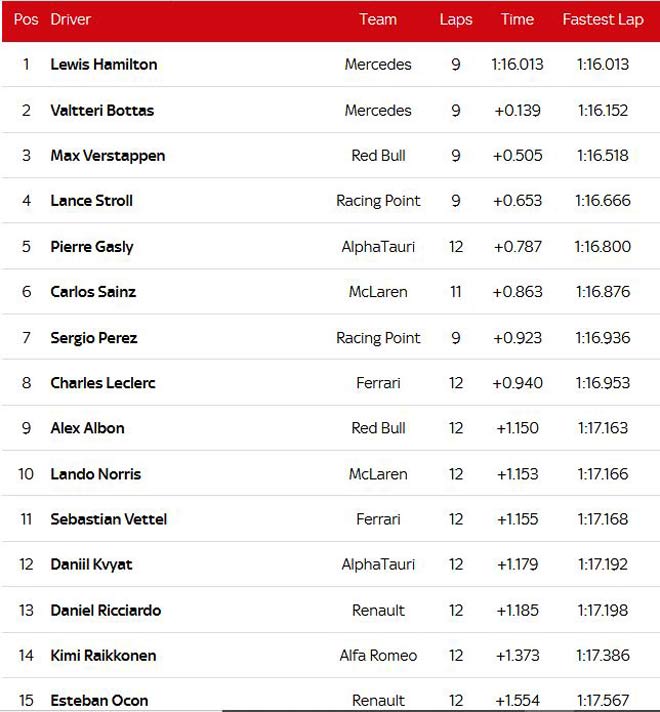The width and height of the screenshot is (660, 712).
Task: Select Carlos Sainz driver name
Action: pos(93,292)
